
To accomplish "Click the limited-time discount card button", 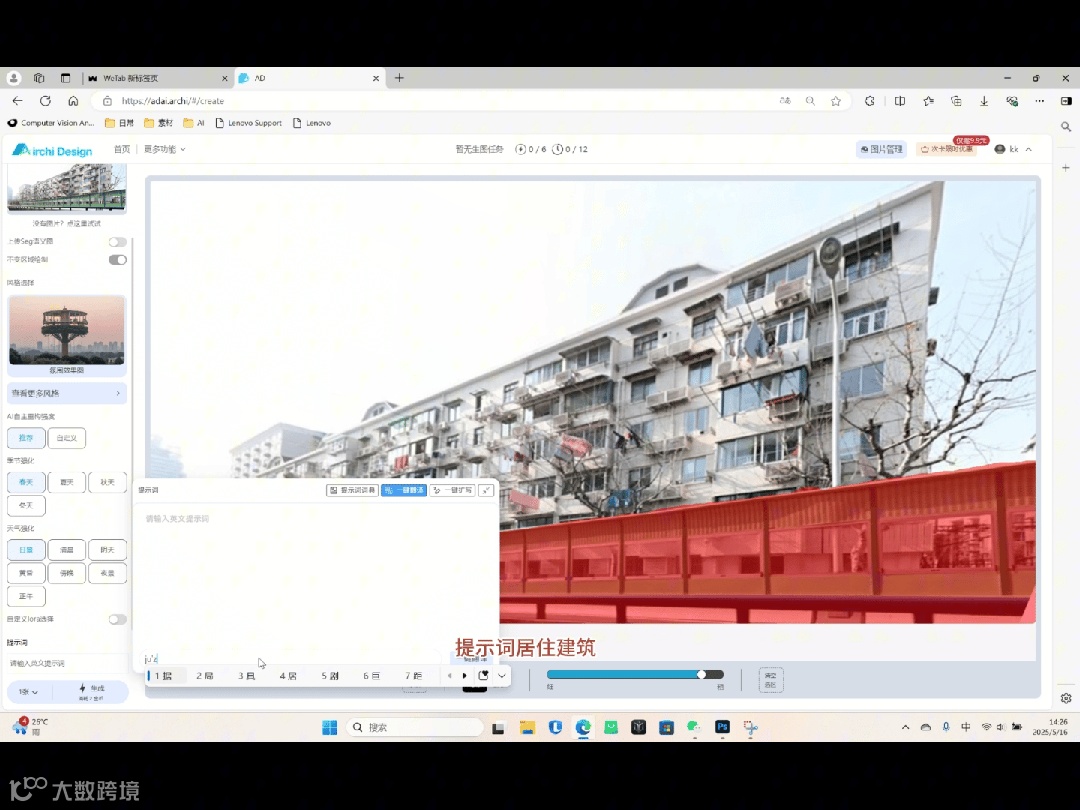I will (x=948, y=149).
